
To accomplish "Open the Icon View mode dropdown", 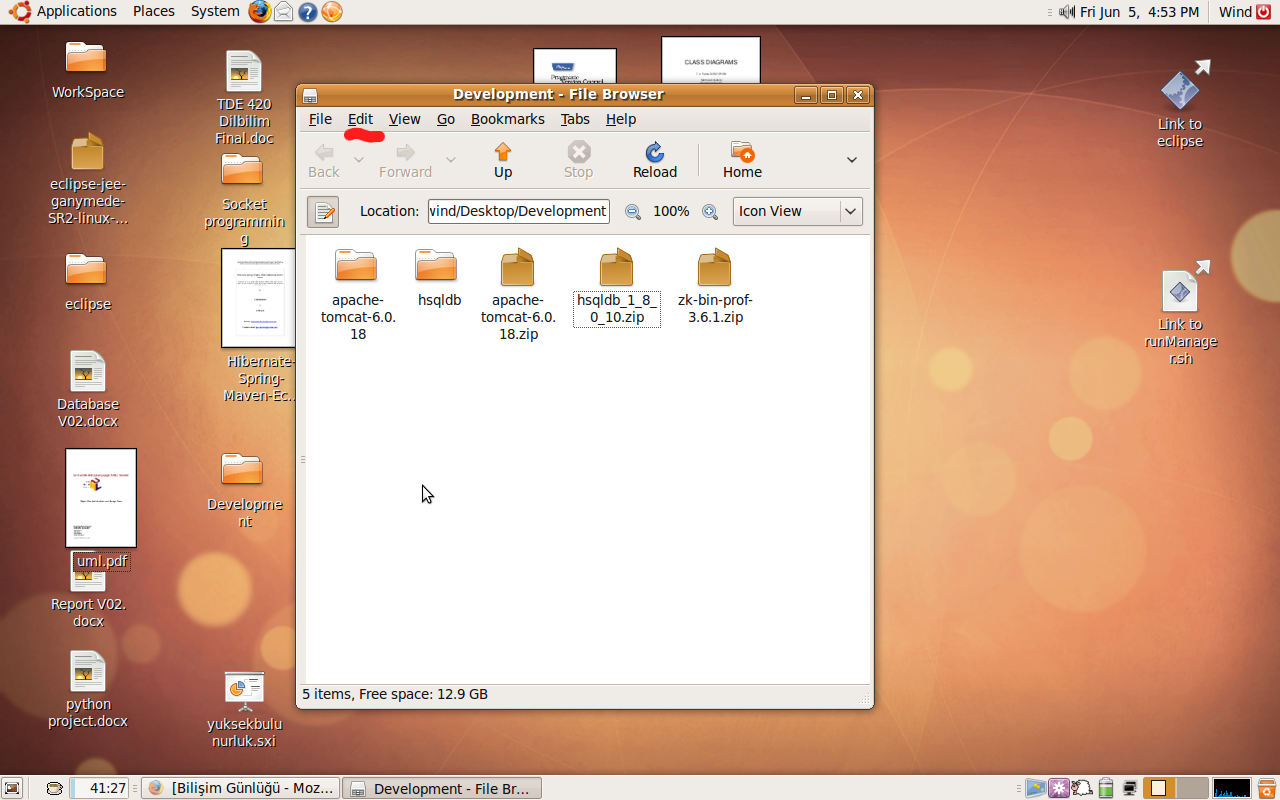I will tap(797, 211).
